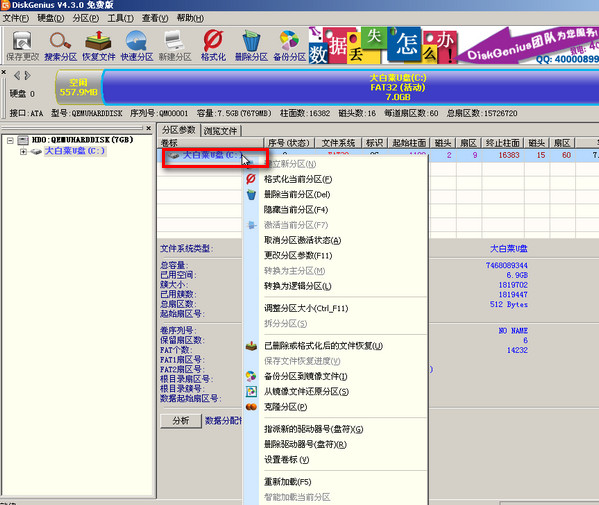599x505 pixels.
Task: Go to the next disk with the right arrow
Action: pyautogui.click(x=27, y=76)
